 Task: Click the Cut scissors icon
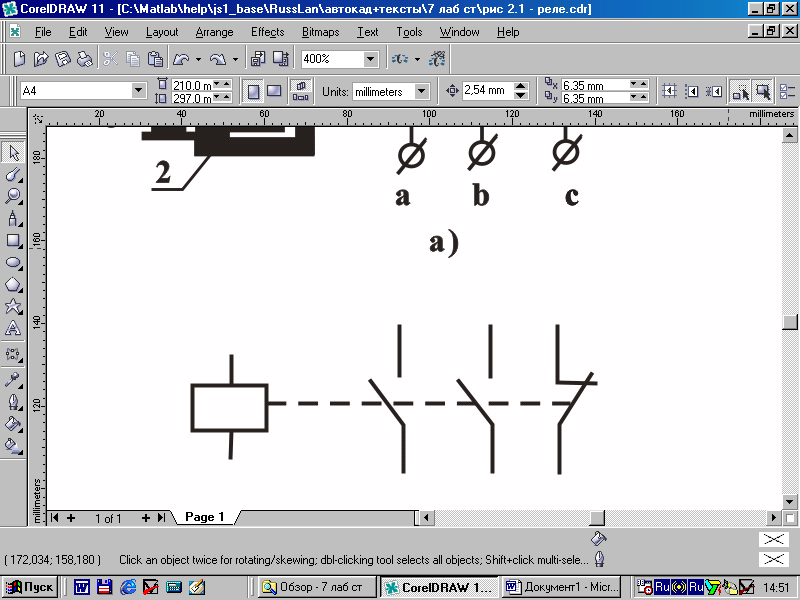[x=110, y=59]
